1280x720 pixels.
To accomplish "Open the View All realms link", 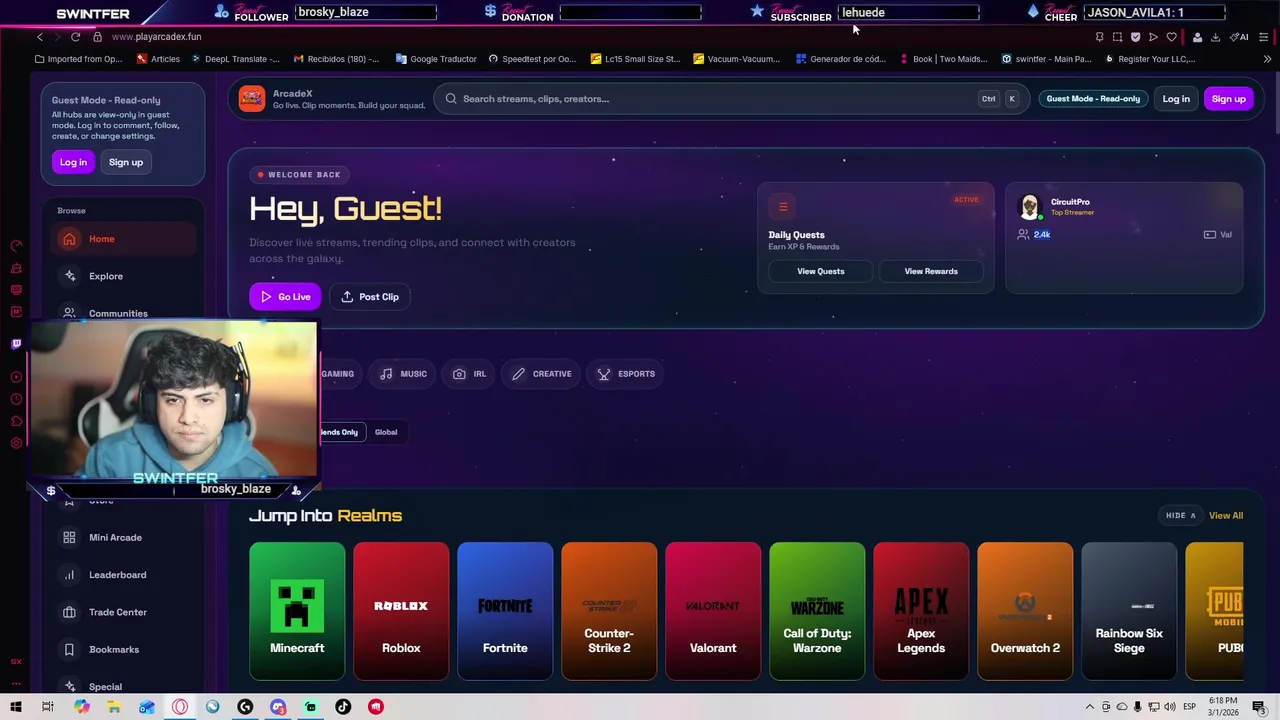I will (x=1225, y=516).
